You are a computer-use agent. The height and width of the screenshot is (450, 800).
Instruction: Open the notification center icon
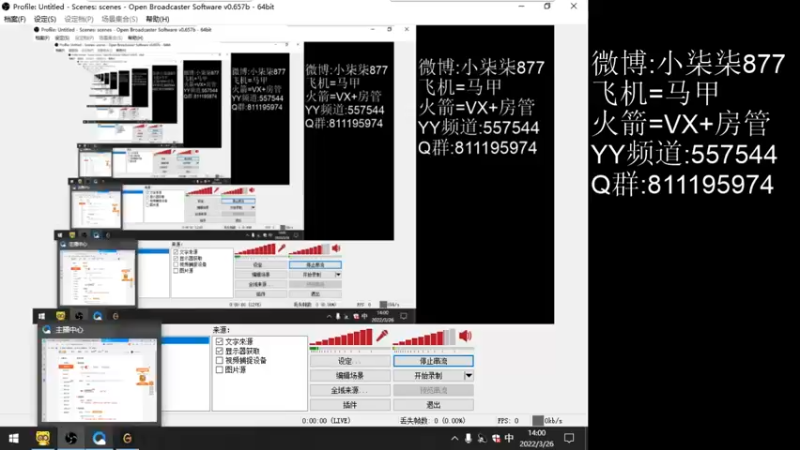569,438
